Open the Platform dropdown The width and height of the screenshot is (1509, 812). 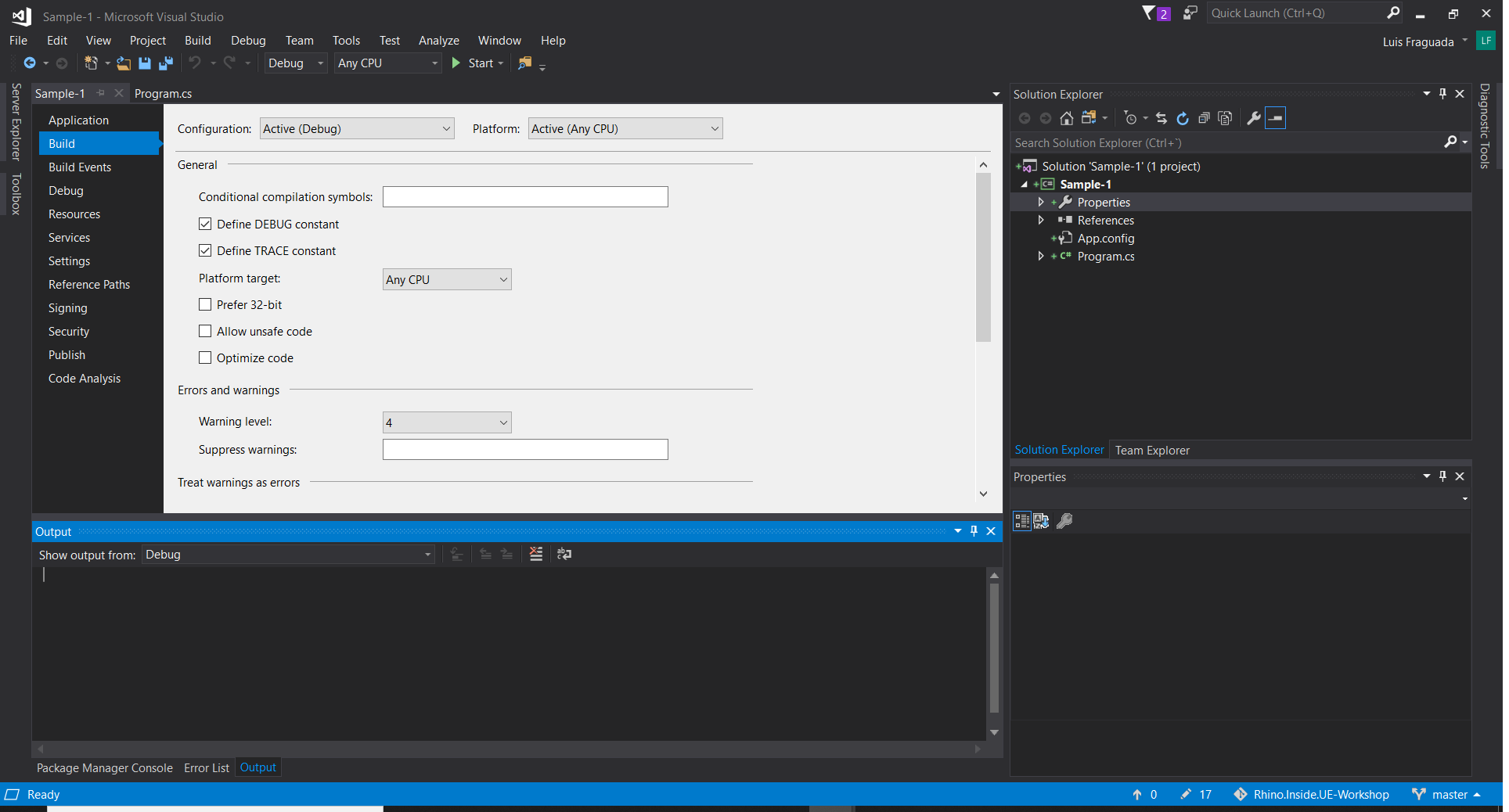625,129
